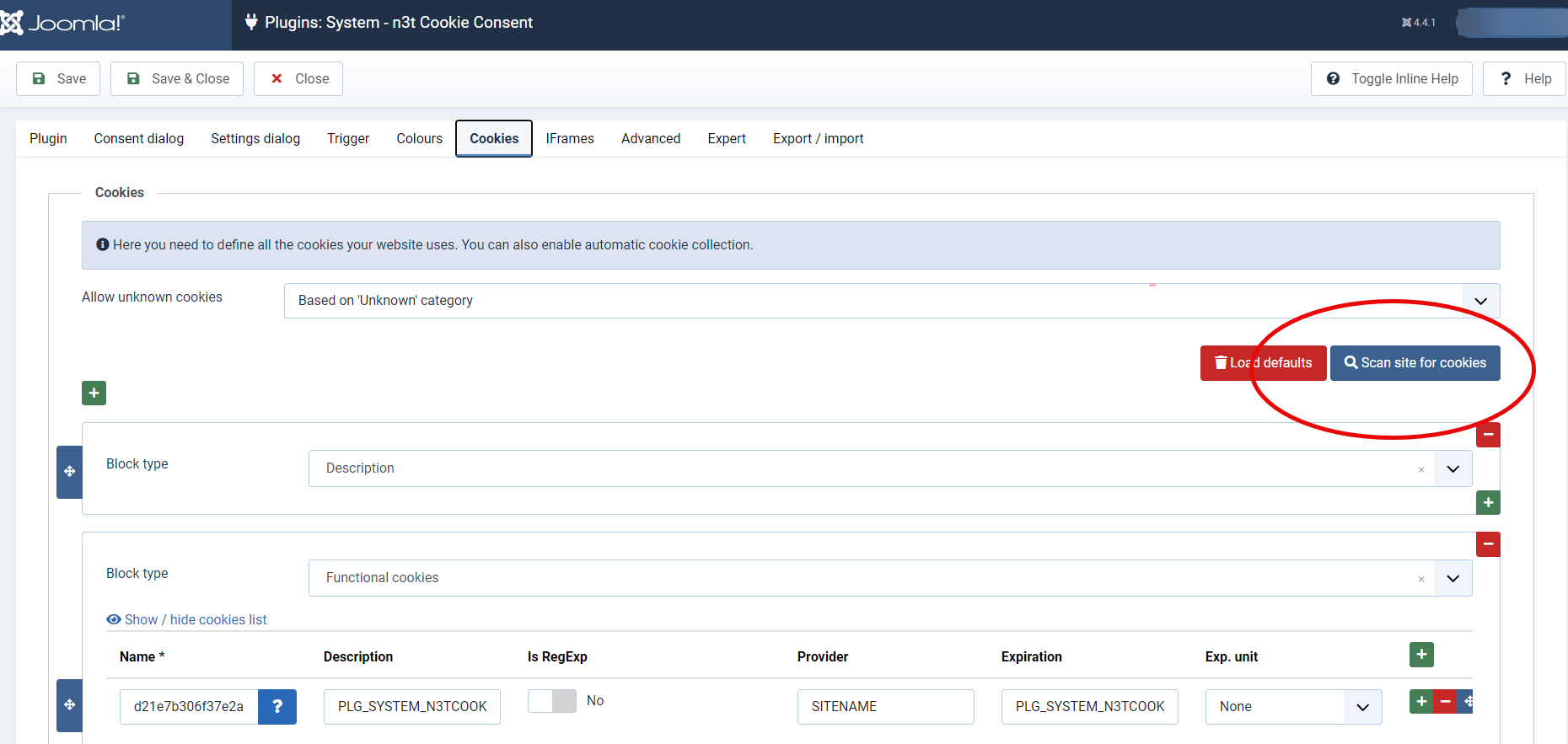Open the Settings dialog tab
Screen dimensions: 1568x744
click(255, 138)
